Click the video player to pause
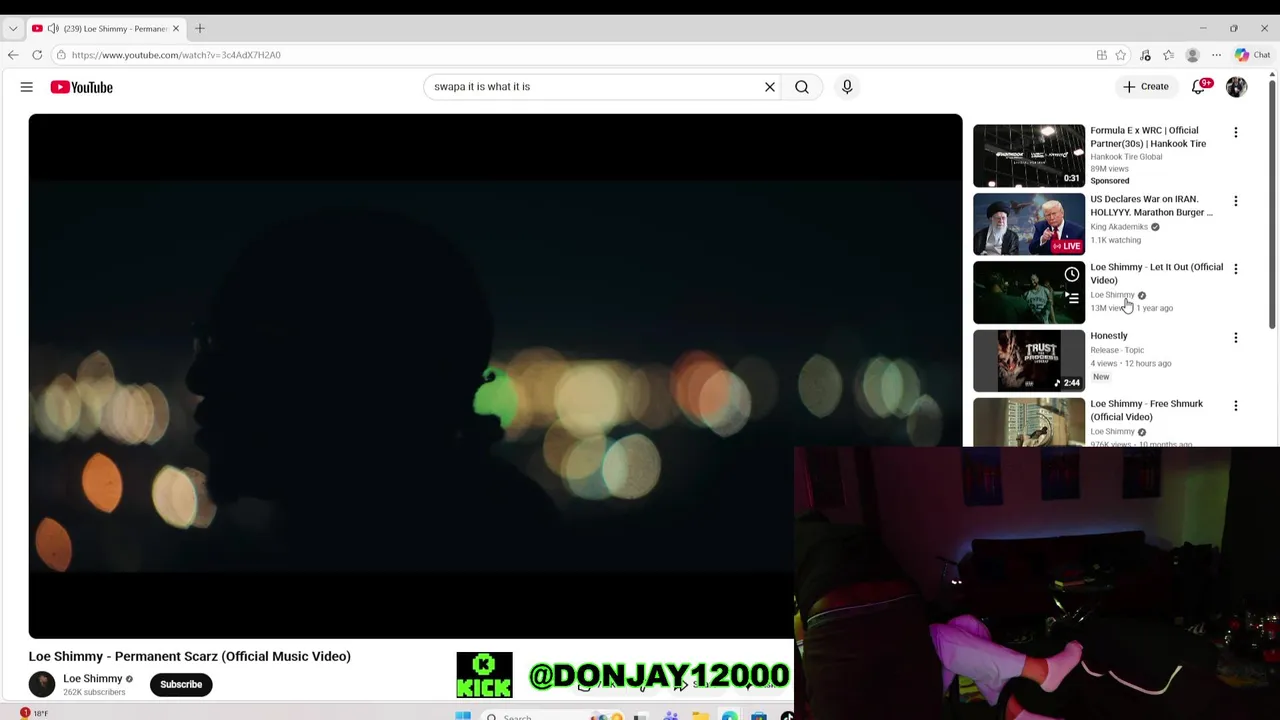1280x720 pixels. click(495, 376)
